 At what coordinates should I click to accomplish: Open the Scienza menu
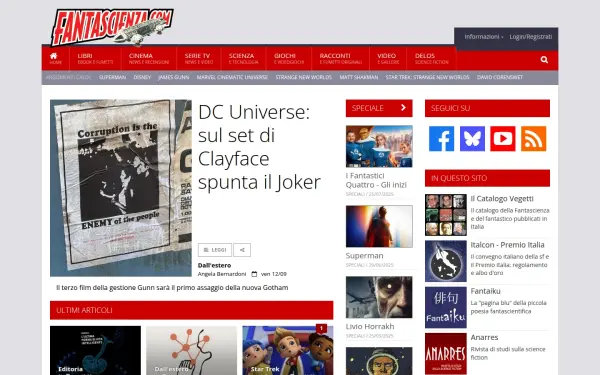[243, 59]
